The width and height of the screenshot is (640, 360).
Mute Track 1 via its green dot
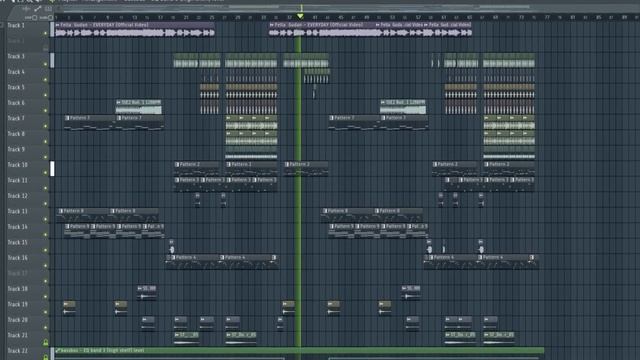click(45, 33)
